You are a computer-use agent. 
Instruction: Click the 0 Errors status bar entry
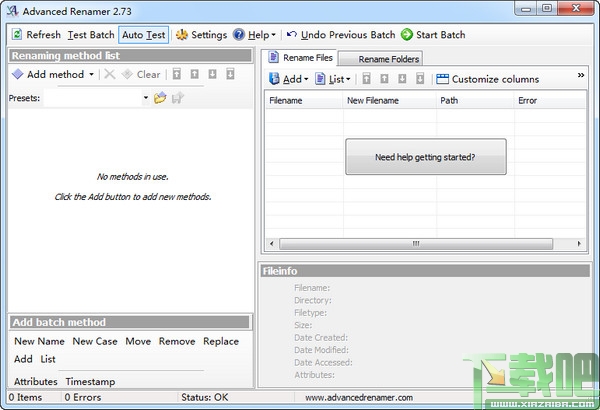point(83,397)
